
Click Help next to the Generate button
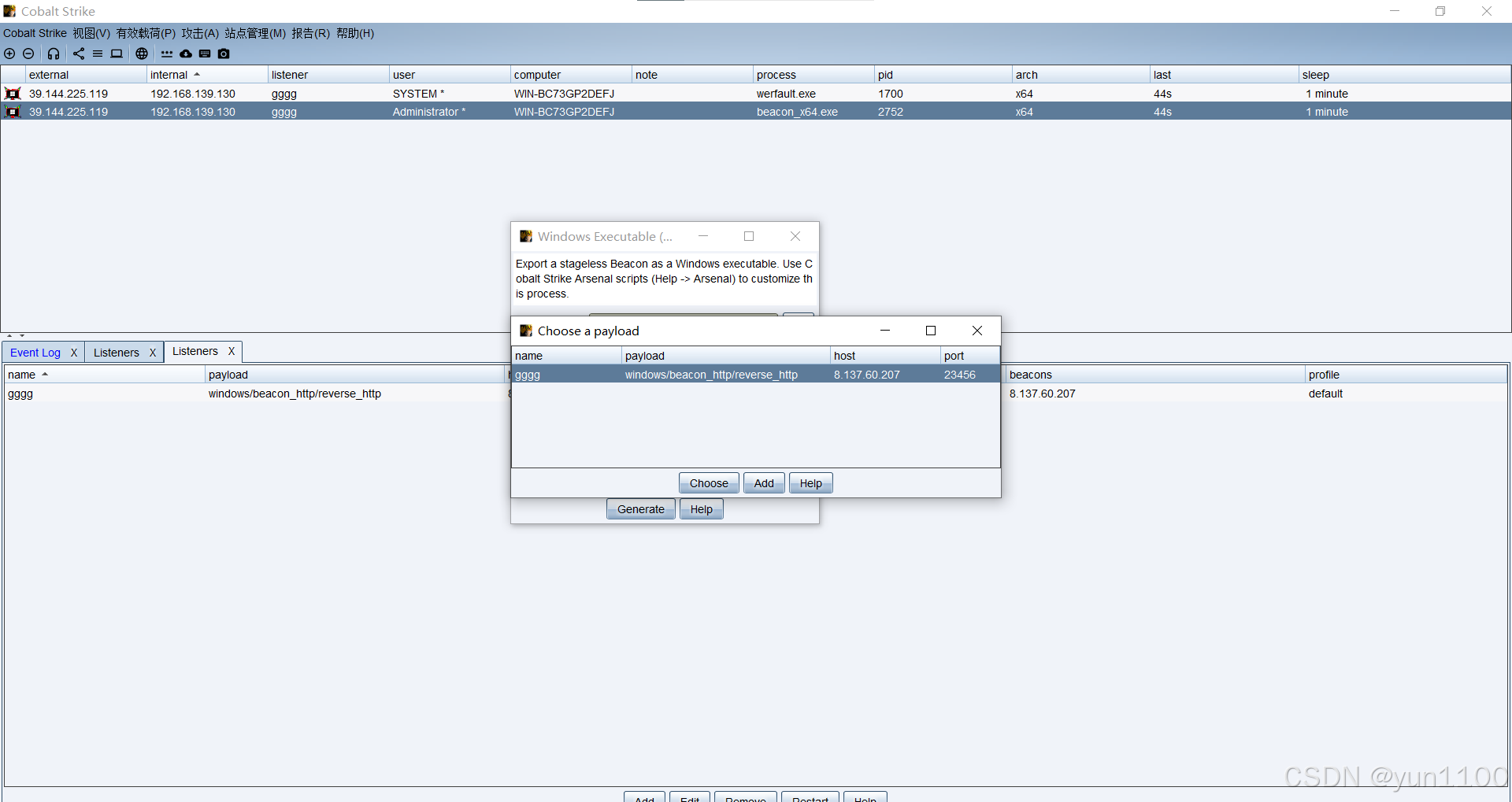[x=702, y=509]
